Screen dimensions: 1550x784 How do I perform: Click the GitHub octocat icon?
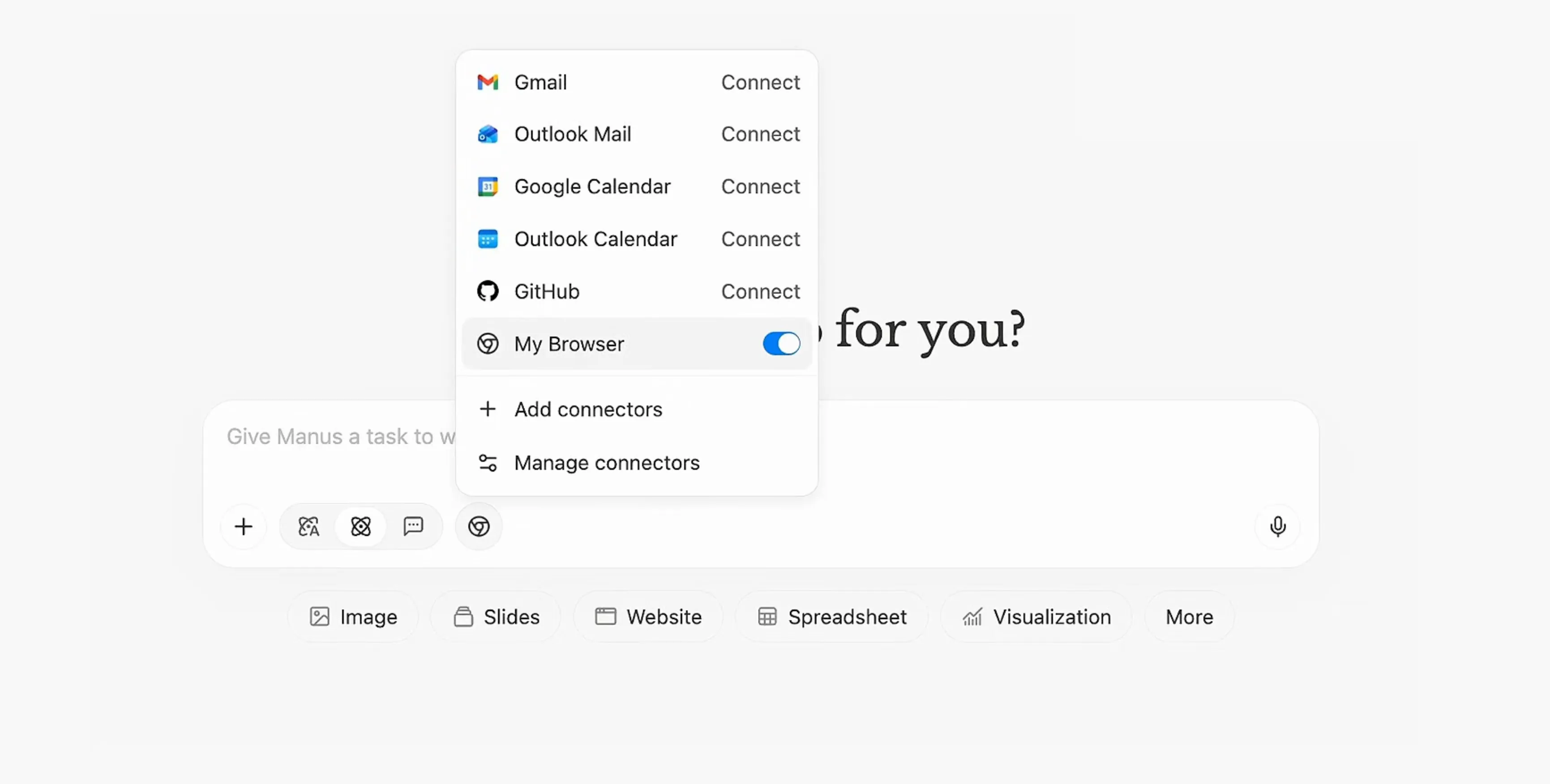click(x=488, y=291)
